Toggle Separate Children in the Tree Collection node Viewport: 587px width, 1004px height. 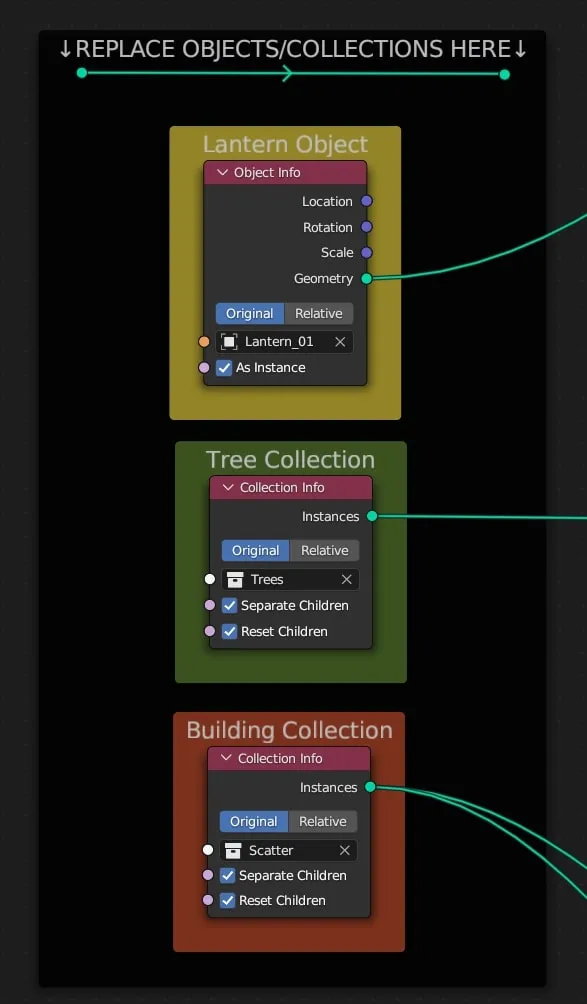(x=230, y=606)
